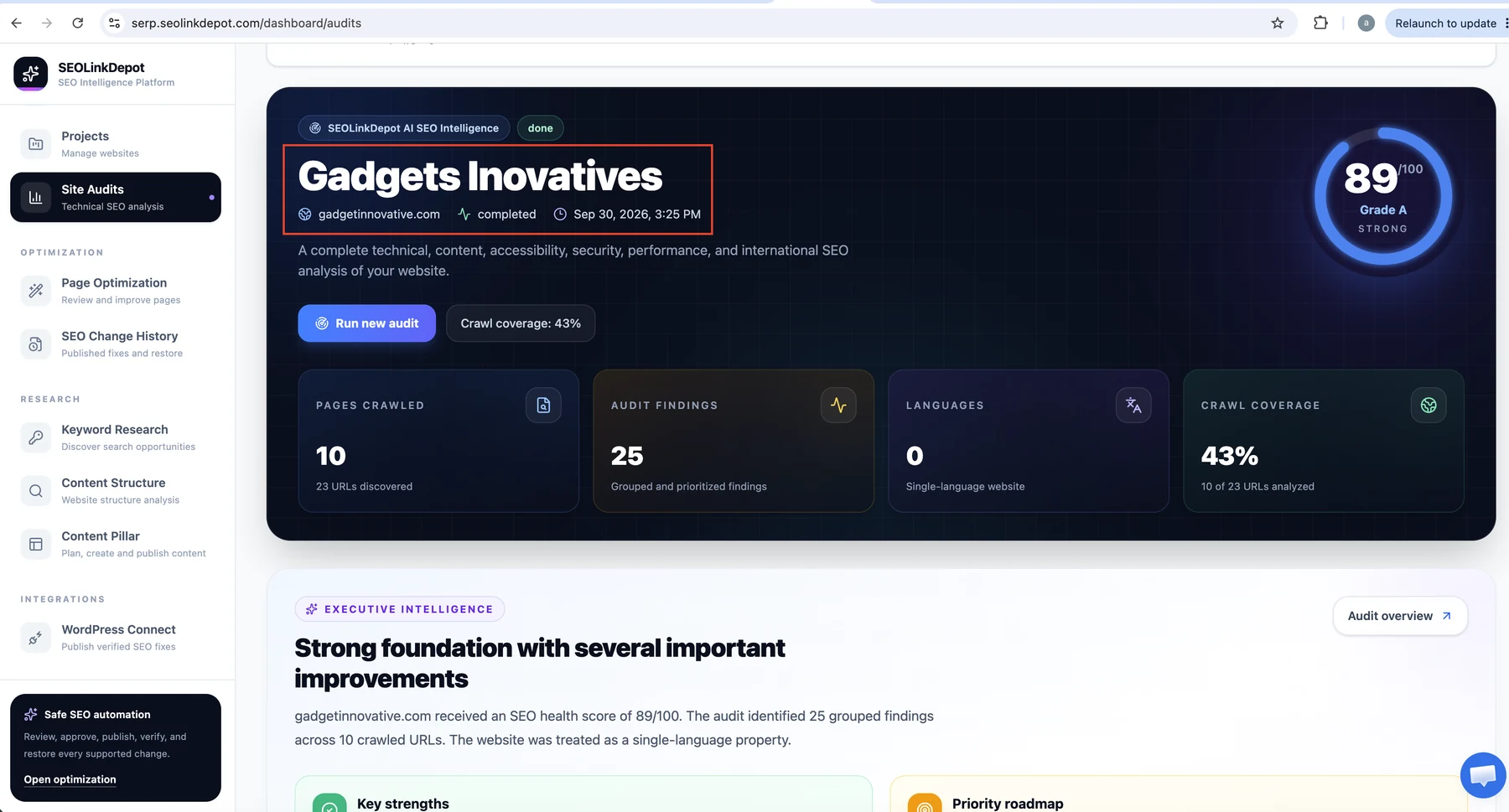Click the Priority roadmap heading
1509x812 pixels.
1008,804
